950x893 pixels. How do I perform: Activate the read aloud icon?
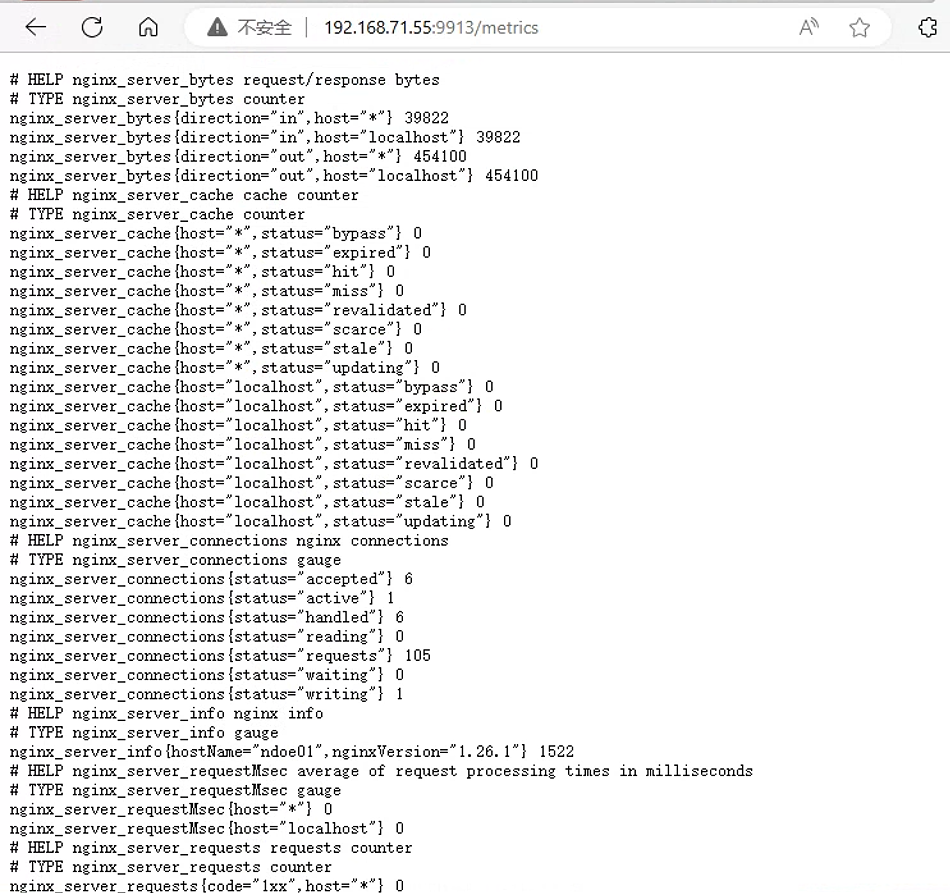click(x=809, y=27)
